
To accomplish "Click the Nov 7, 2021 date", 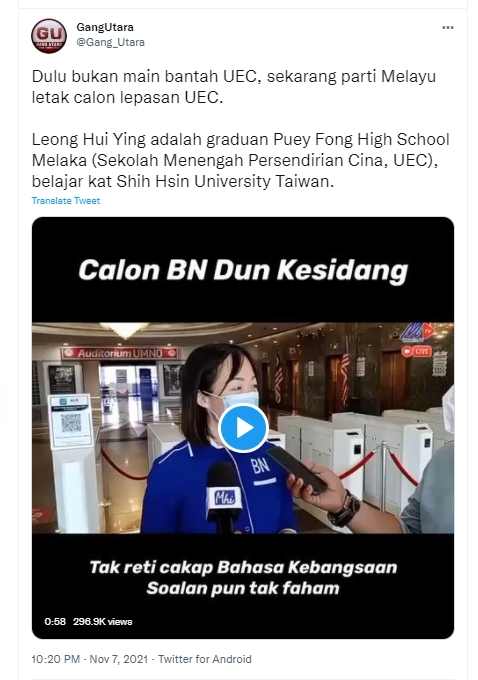I will pyautogui.click(x=119, y=659).
